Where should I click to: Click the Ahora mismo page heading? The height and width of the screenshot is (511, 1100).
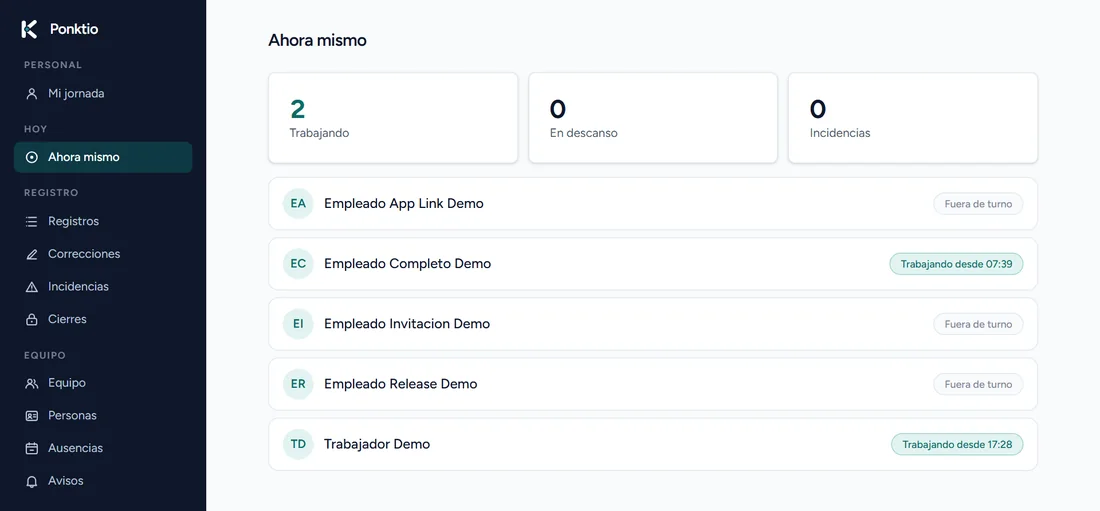tap(317, 41)
